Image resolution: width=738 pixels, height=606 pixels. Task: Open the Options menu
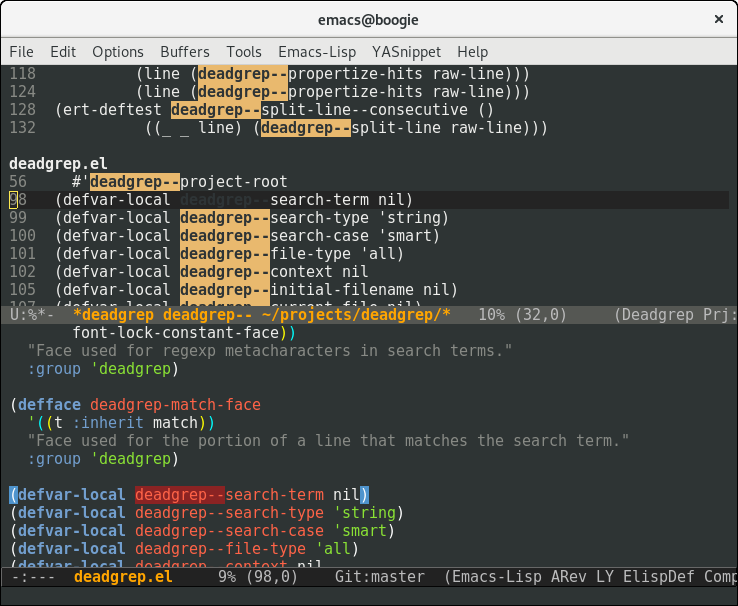tap(118, 51)
